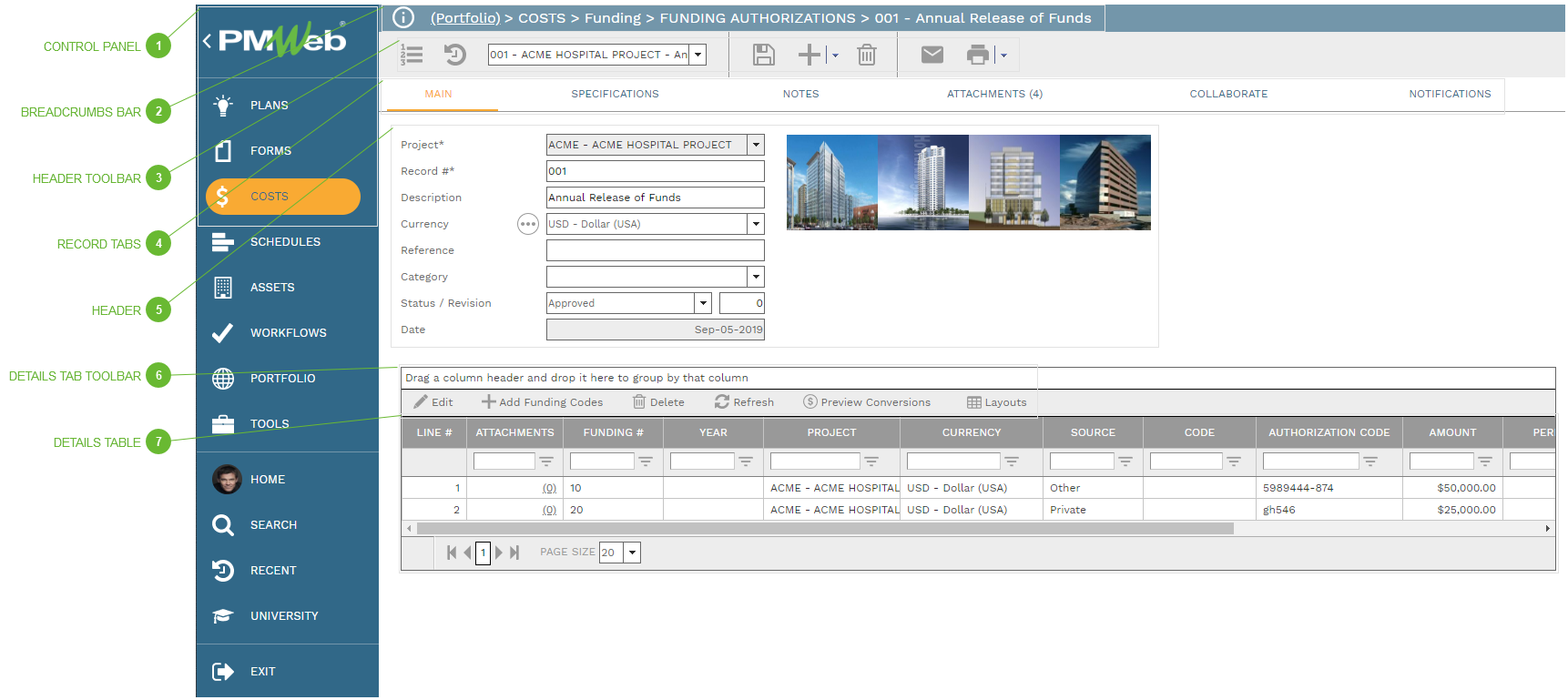Open currency options ellipsis button
This screenshot has height=700, width=1568.
pyautogui.click(x=528, y=224)
